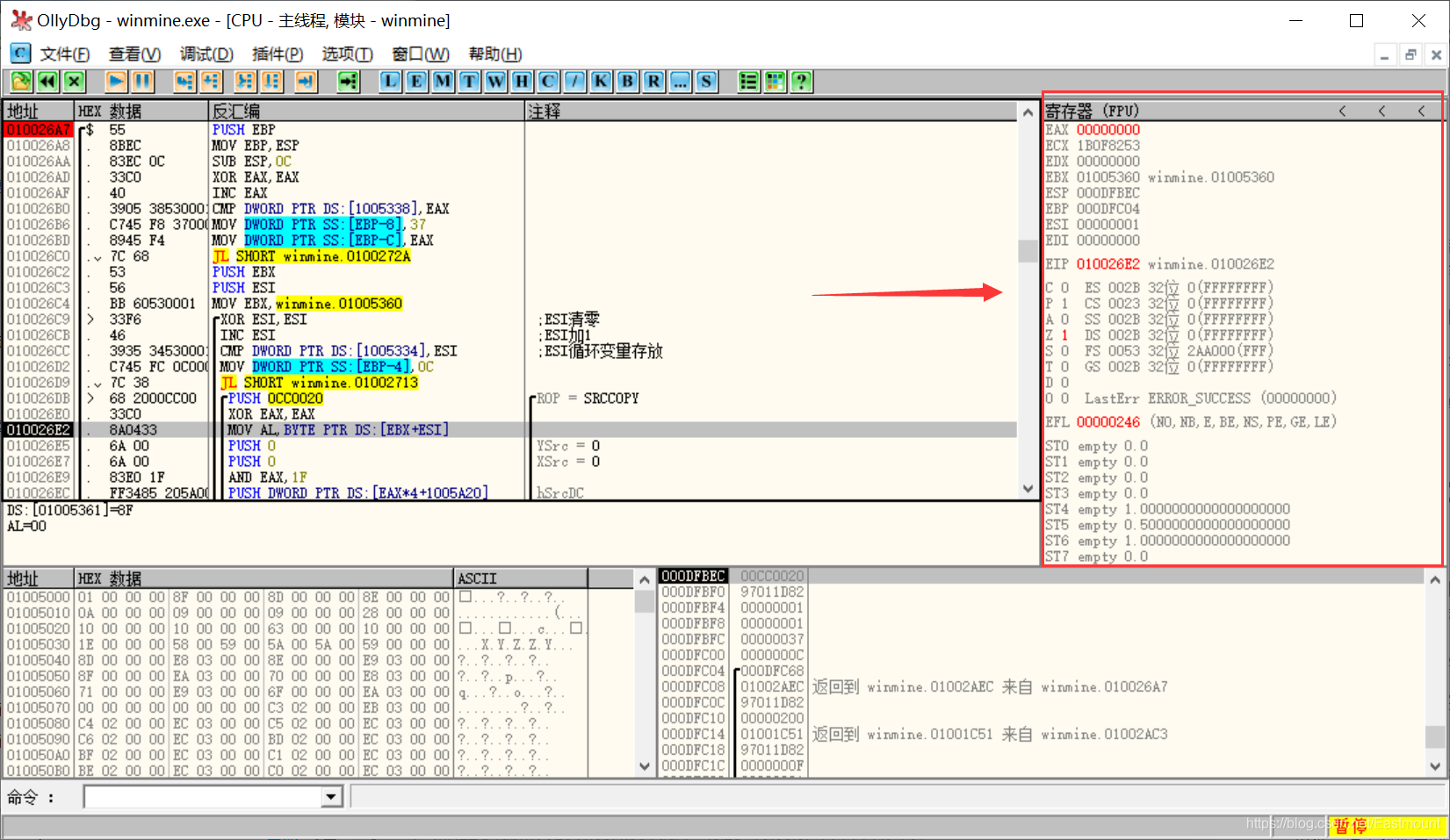
Task: Click the Run program play icon
Action: pyautogui.click(x=116, y=82)
